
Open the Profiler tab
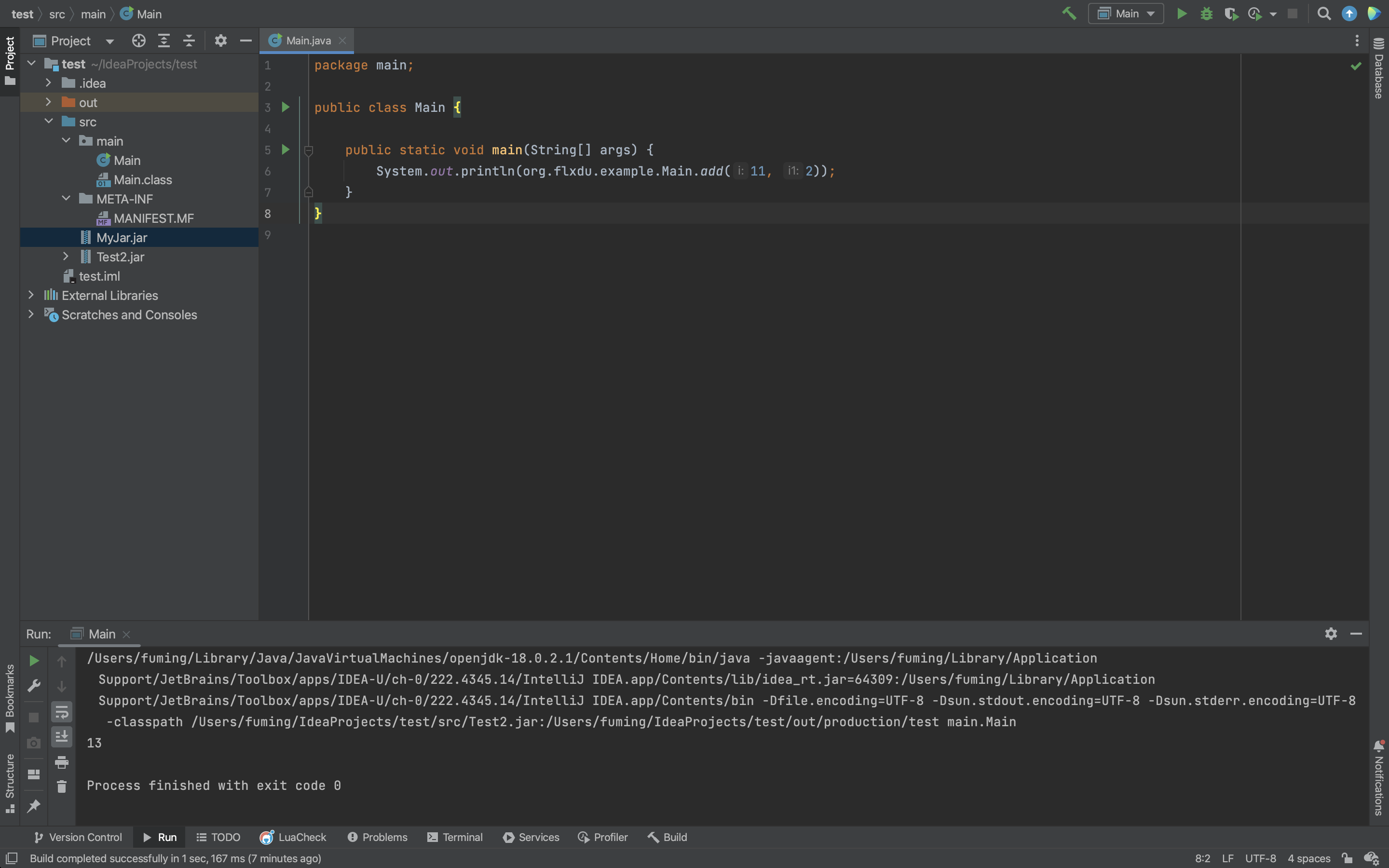603,837
